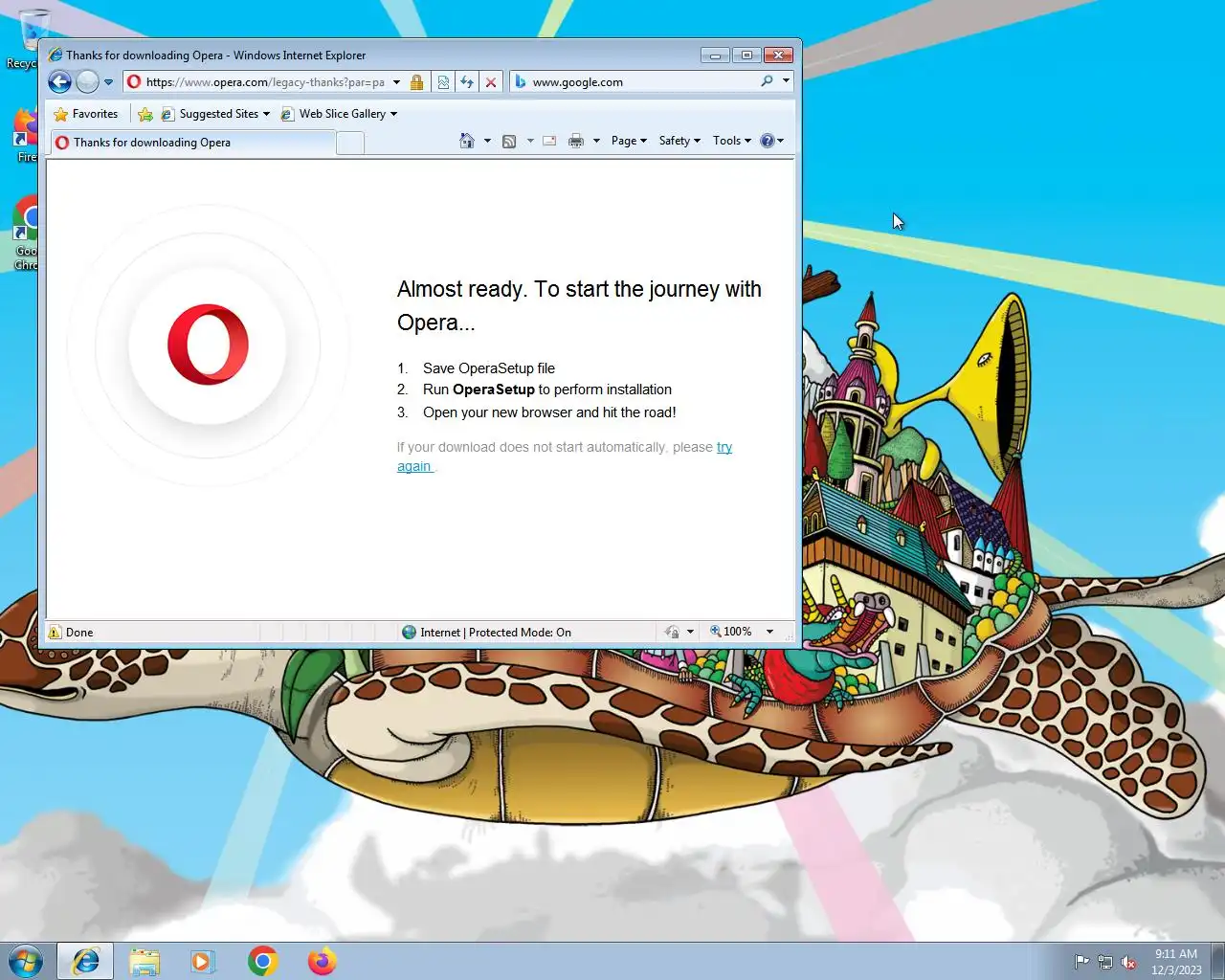Add to Favorites bar star icon
The image size is (1225, 980).
[x=145, y=114]
